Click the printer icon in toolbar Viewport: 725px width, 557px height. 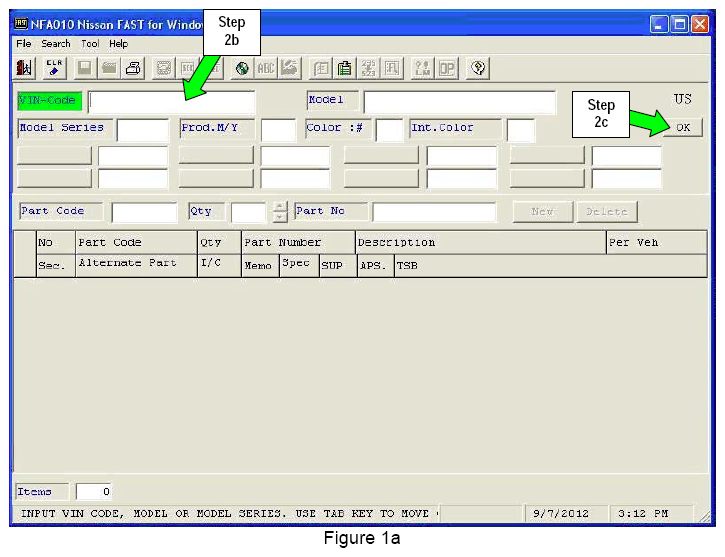tap(133, 68)
